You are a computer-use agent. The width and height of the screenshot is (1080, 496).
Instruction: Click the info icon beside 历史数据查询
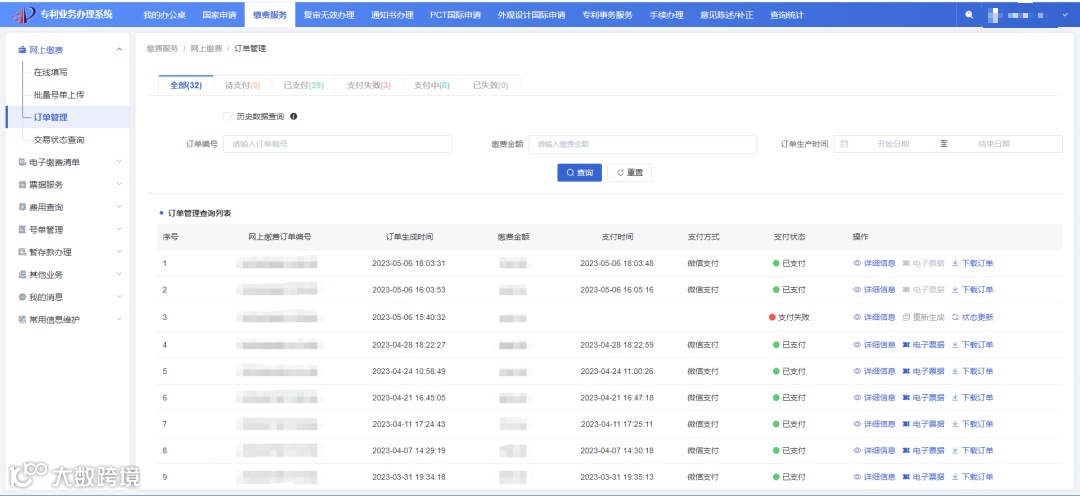pyautogui.click(x=293, y=116)
